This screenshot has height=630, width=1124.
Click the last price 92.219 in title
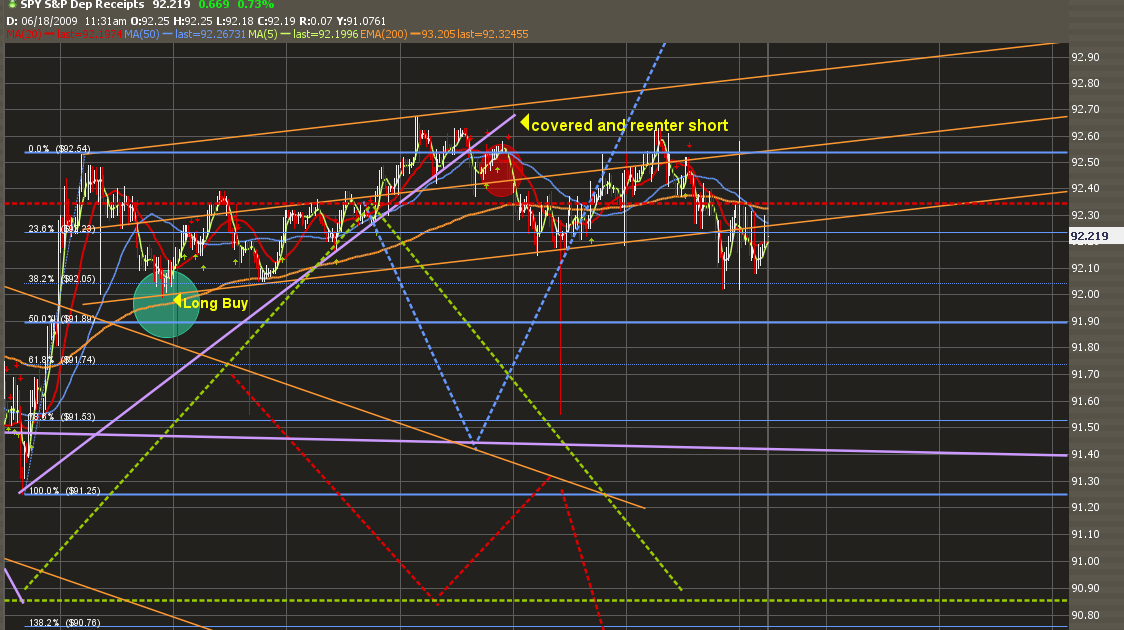click(171, 5)
